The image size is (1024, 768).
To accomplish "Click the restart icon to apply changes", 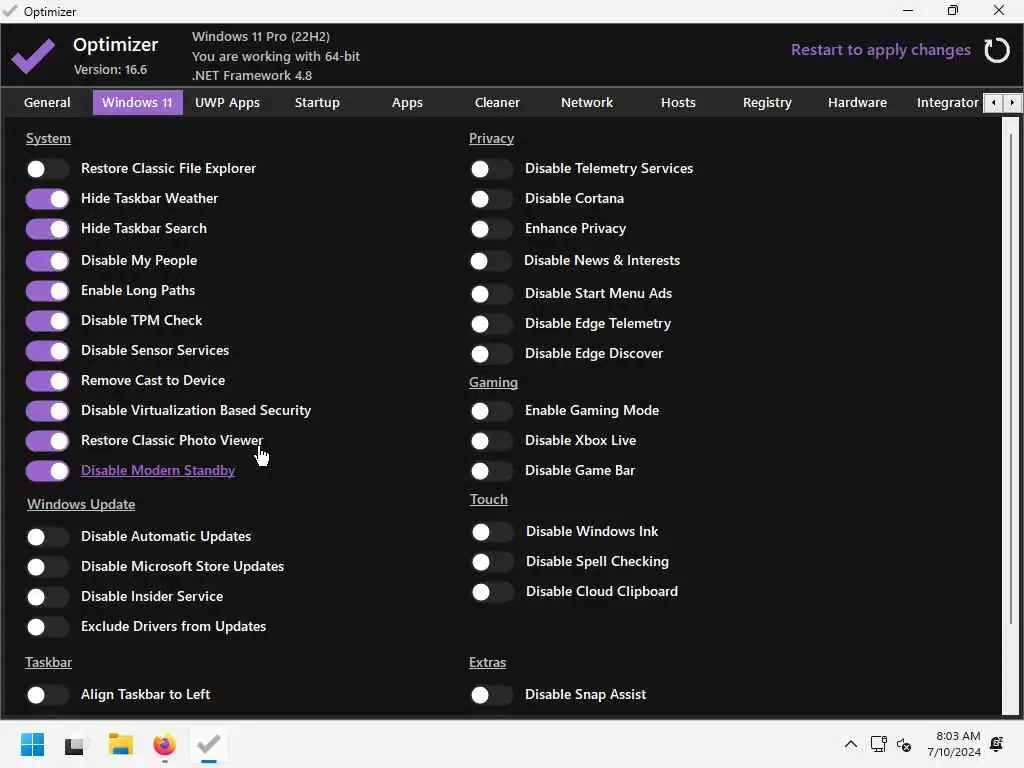I will (x=997, y=50).
